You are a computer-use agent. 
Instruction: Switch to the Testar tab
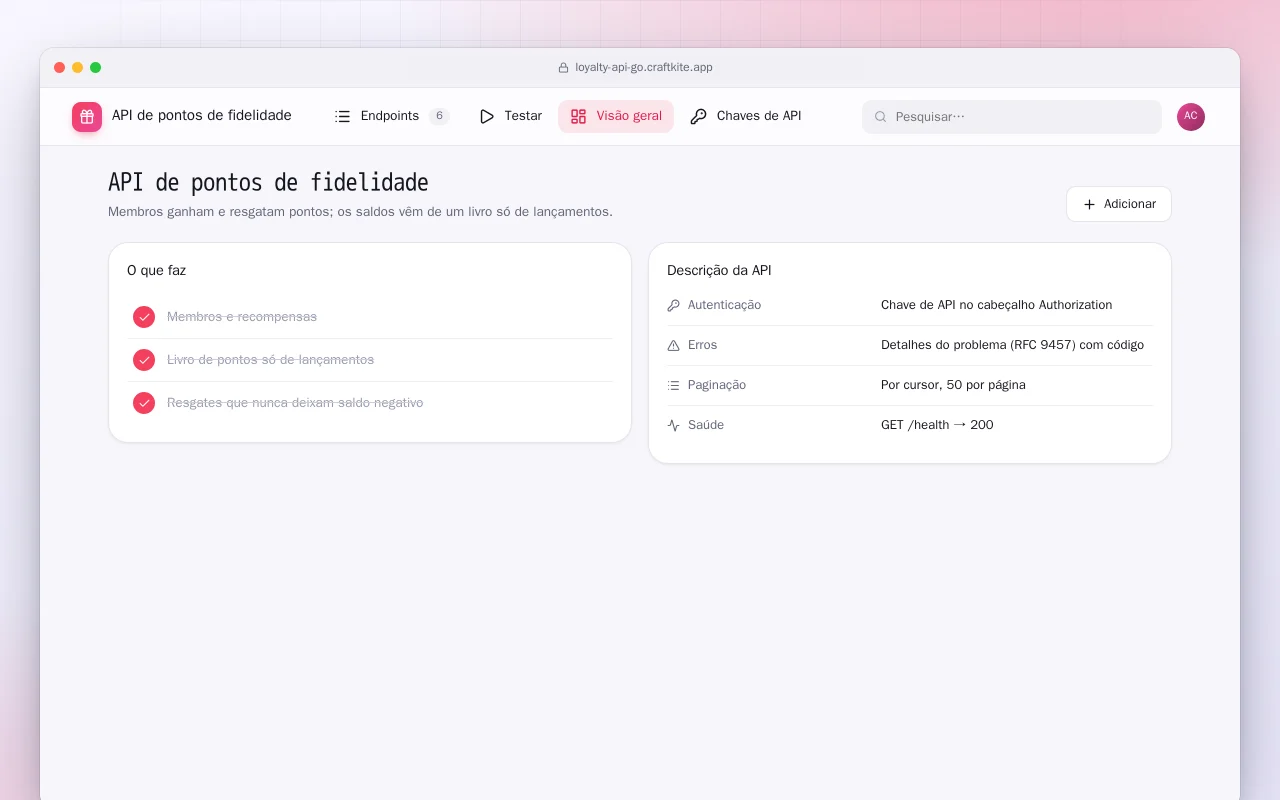point(510,116)
